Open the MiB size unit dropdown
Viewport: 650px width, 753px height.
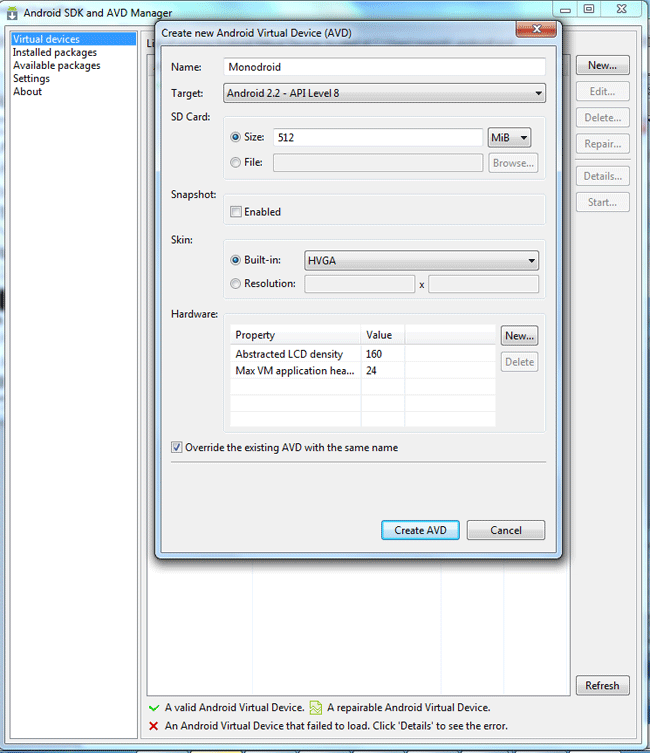pos(509,138)
